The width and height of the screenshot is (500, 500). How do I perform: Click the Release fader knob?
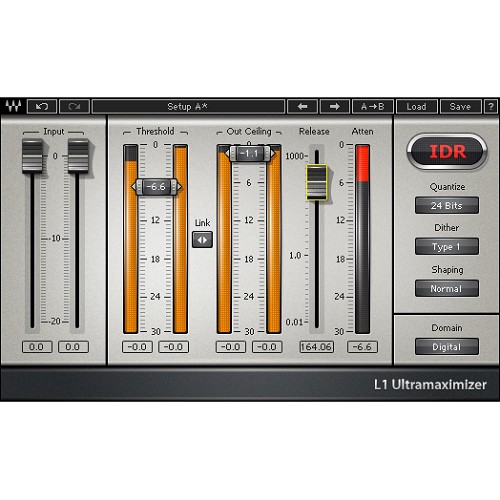pyautogui.click(x=316, y=183)
